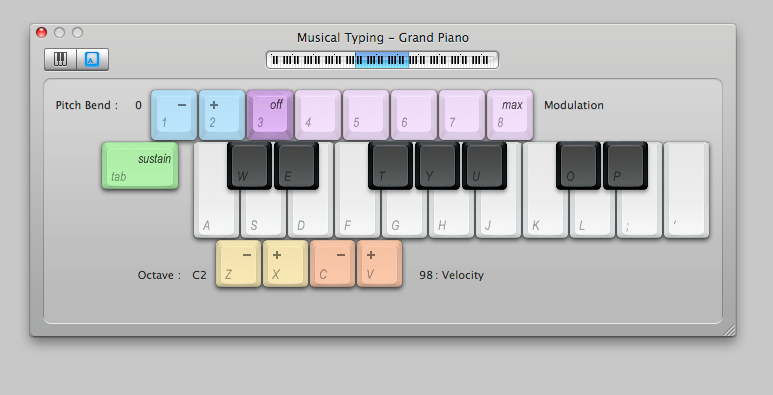Play the black T key
This screenshot has height=395, width=773.
tap(390, 165)
